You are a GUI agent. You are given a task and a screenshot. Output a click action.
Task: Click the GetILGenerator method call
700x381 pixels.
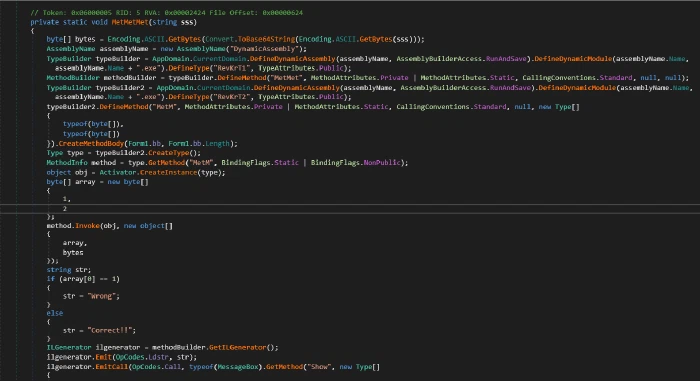tap(238, 348)
